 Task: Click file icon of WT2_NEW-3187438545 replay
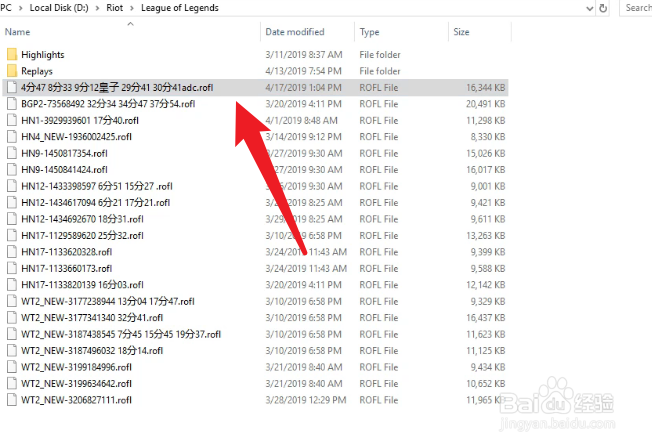12,334
